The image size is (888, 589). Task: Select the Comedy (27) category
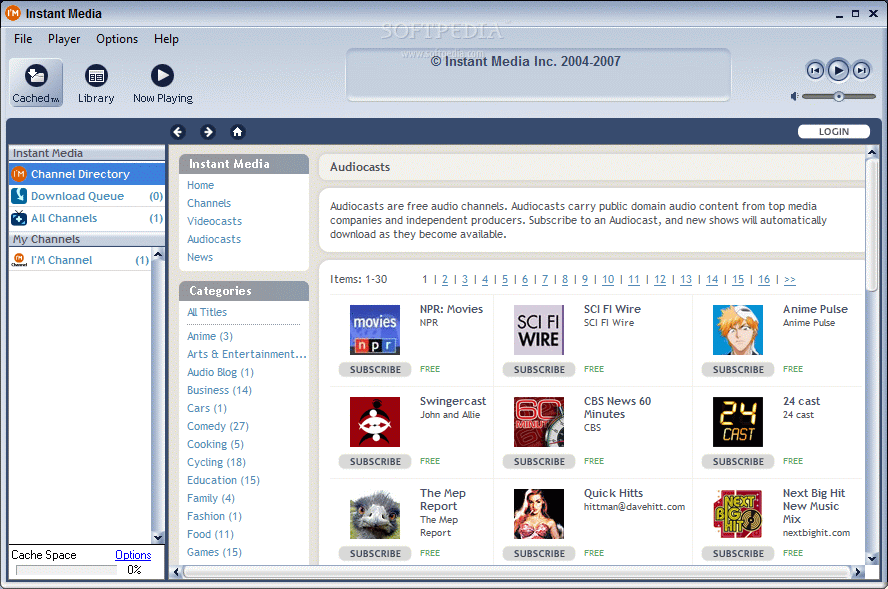(x=218, y=426)
